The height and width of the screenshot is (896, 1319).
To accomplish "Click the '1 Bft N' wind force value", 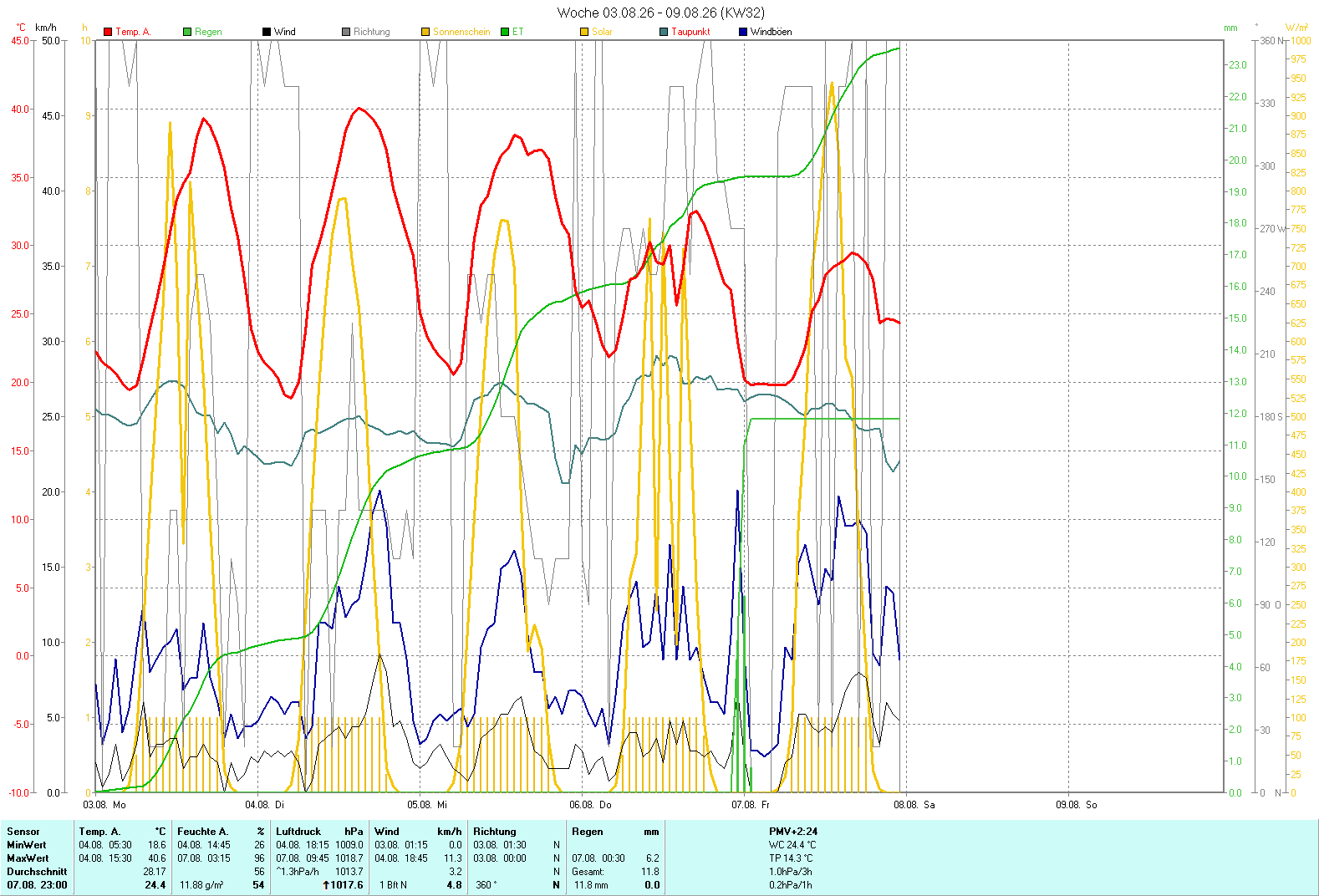I will (x=393, y=885).
